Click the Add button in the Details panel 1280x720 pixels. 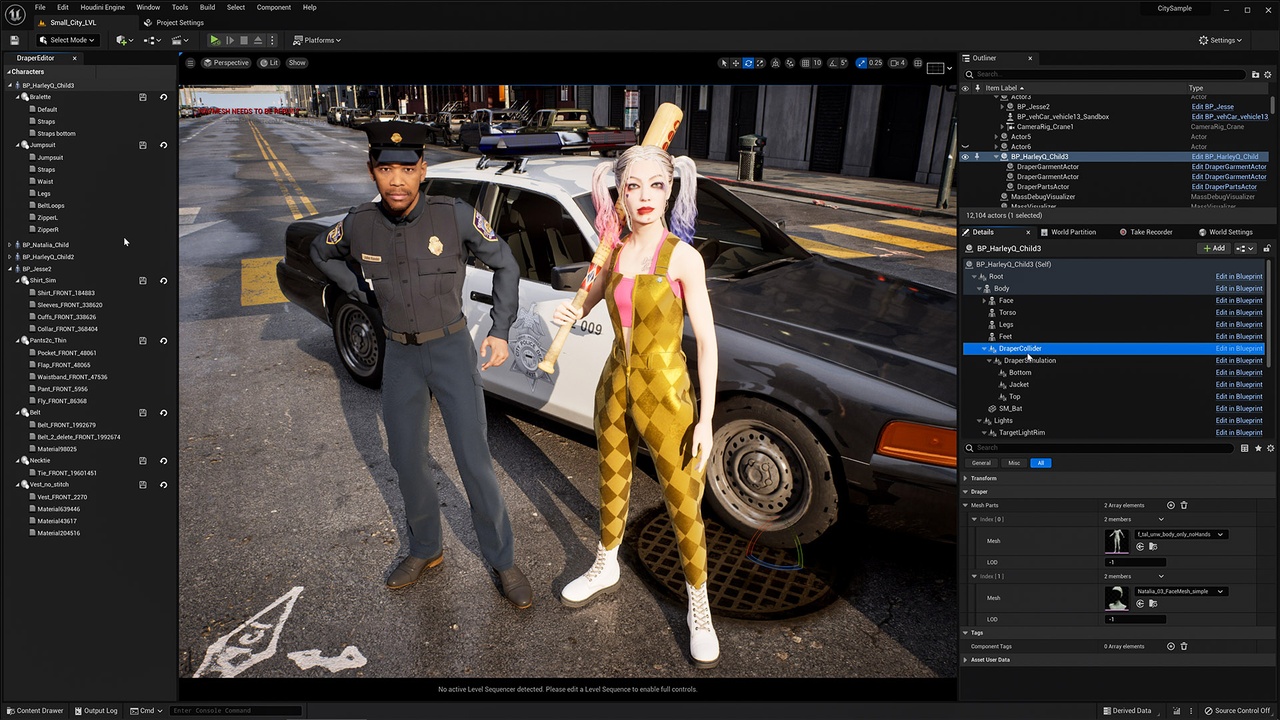1214,248
